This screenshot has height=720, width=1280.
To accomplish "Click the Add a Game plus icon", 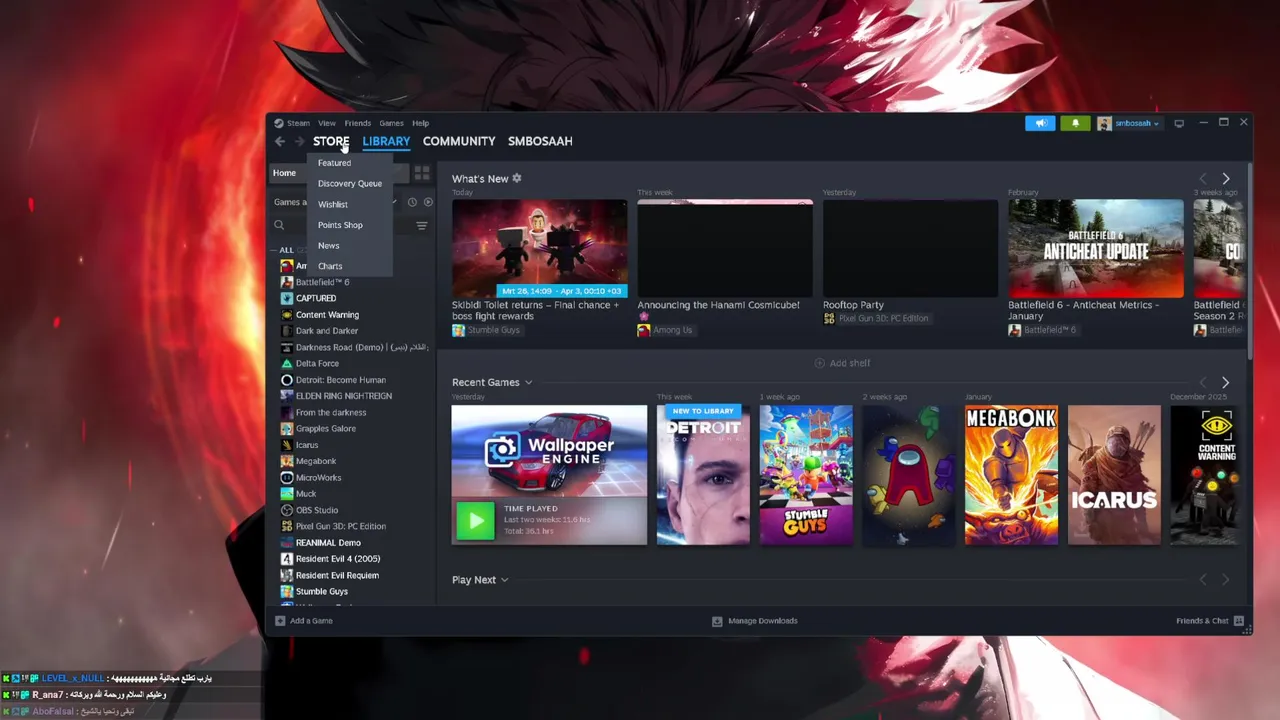I will [280, 621].
